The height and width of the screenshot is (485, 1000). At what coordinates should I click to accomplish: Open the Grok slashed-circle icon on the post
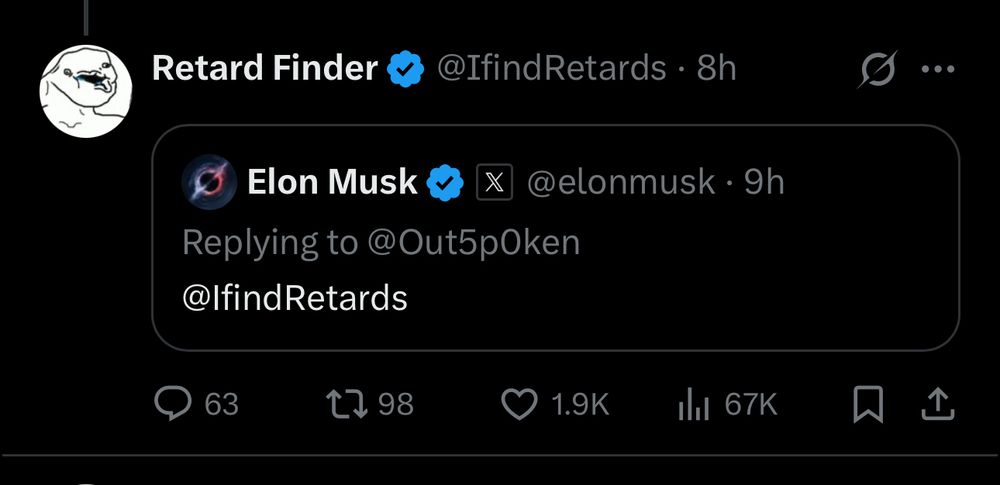tap(879, 68)
